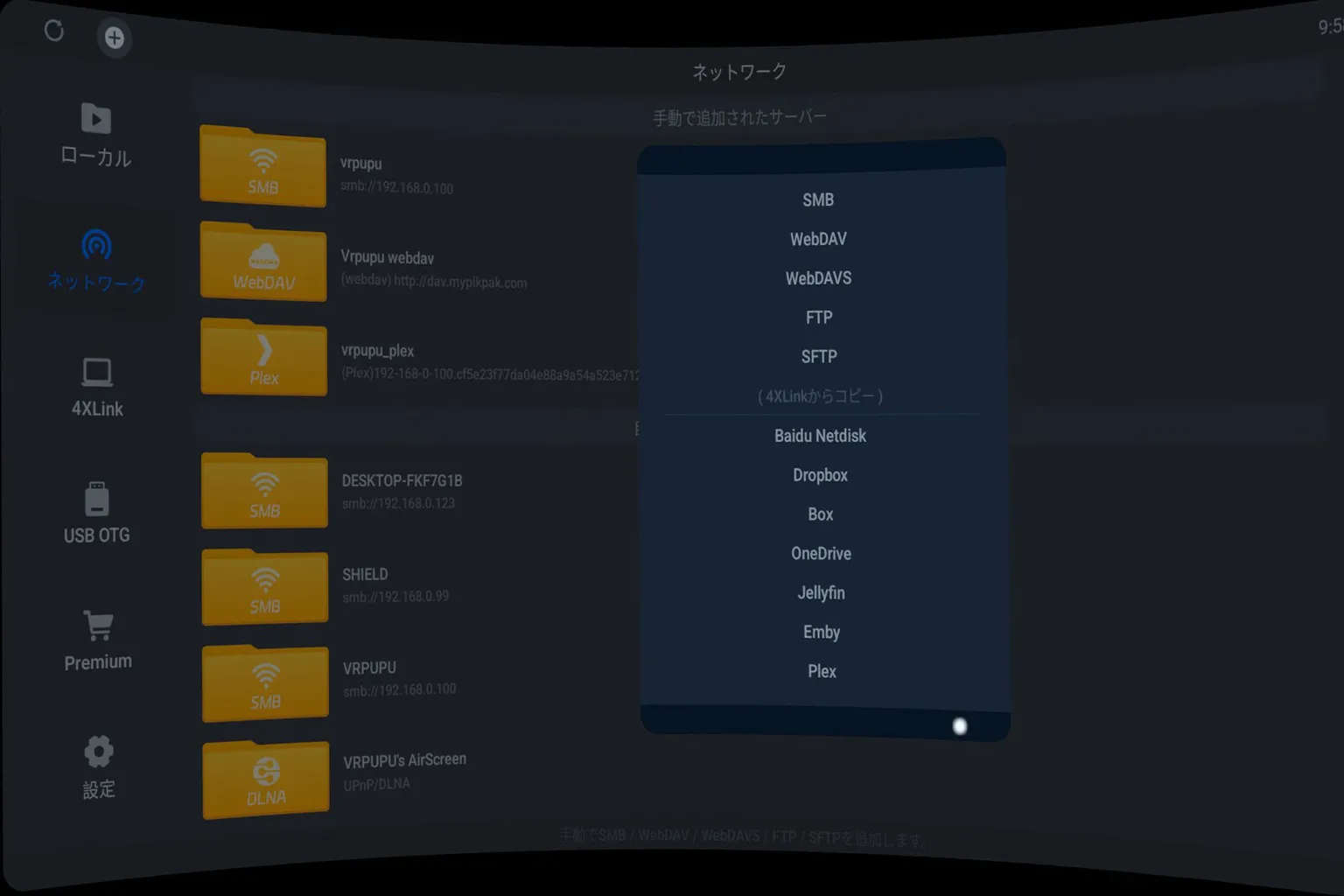Image resolution: width=1344 pixels, height=896 pixels.
Task: Choose WebDAV in the server type menu
Action: (x=818, y=239)
